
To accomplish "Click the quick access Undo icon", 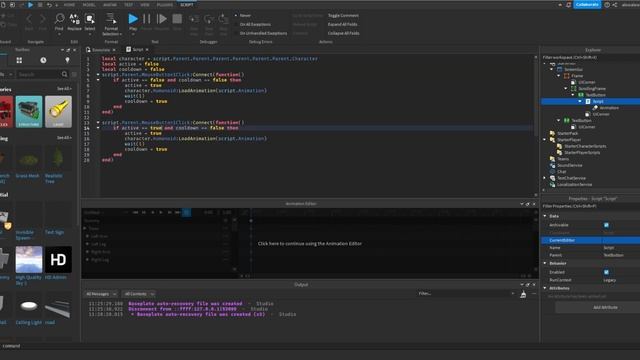I will [49, 4].
